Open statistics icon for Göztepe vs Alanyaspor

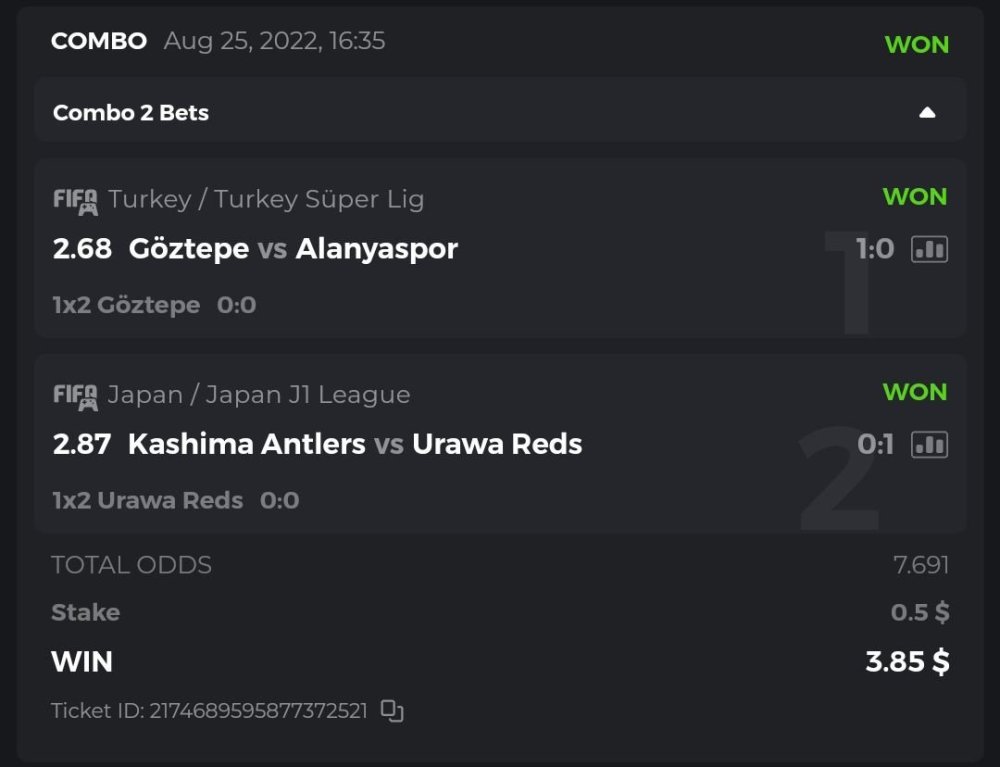pos(929,249)
